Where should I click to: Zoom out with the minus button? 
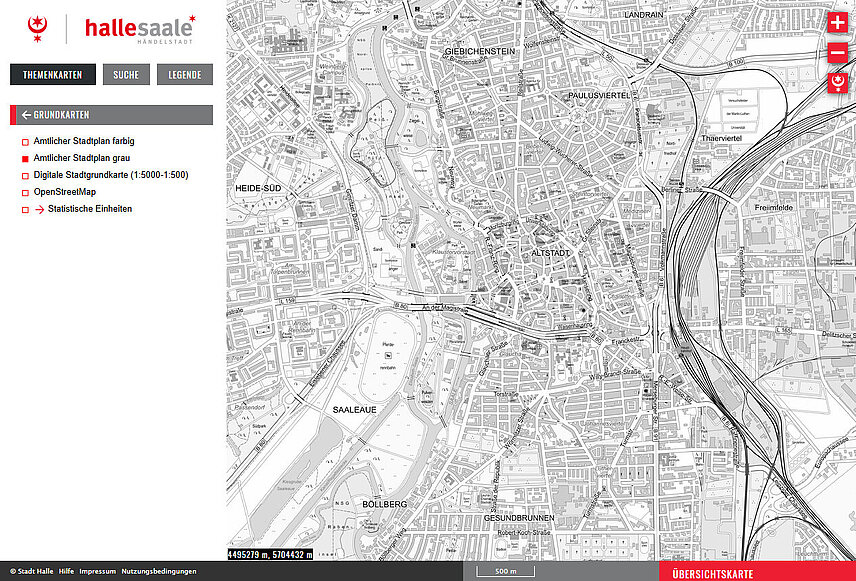(x=837, y=54)
